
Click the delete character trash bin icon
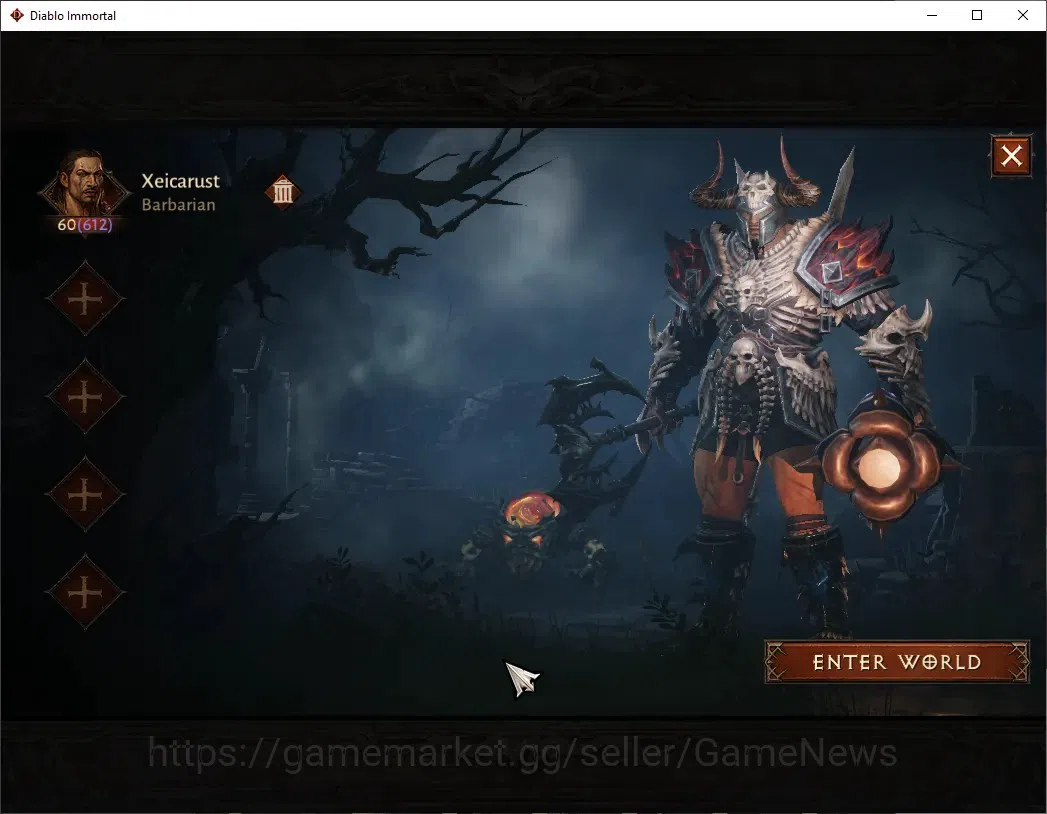click(x=283, y=192)
